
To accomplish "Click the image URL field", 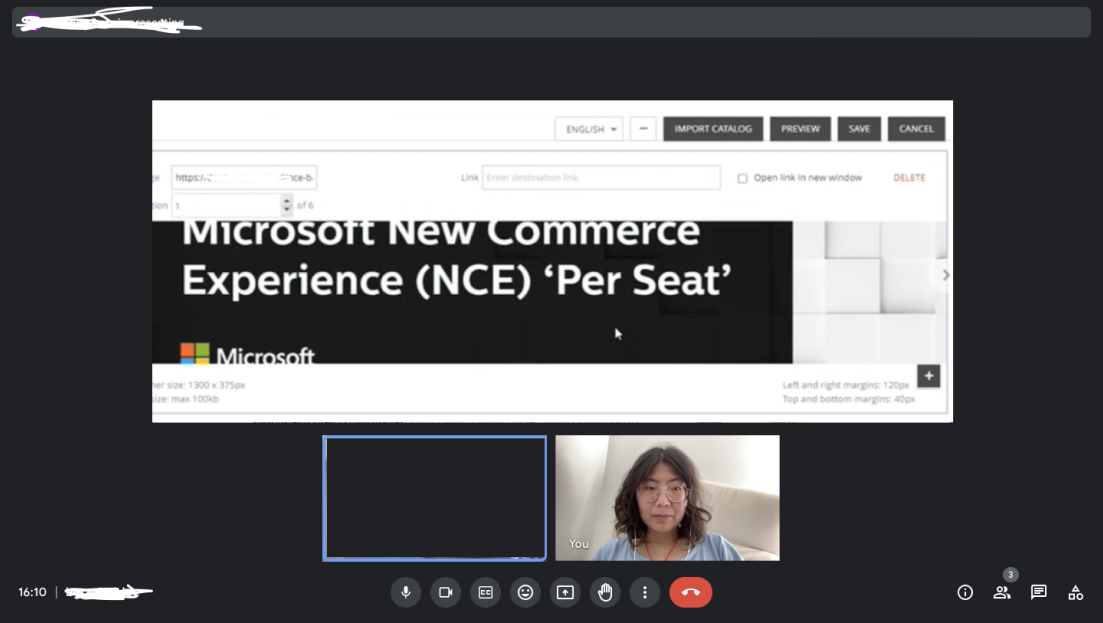I will [x=244, y=177].
